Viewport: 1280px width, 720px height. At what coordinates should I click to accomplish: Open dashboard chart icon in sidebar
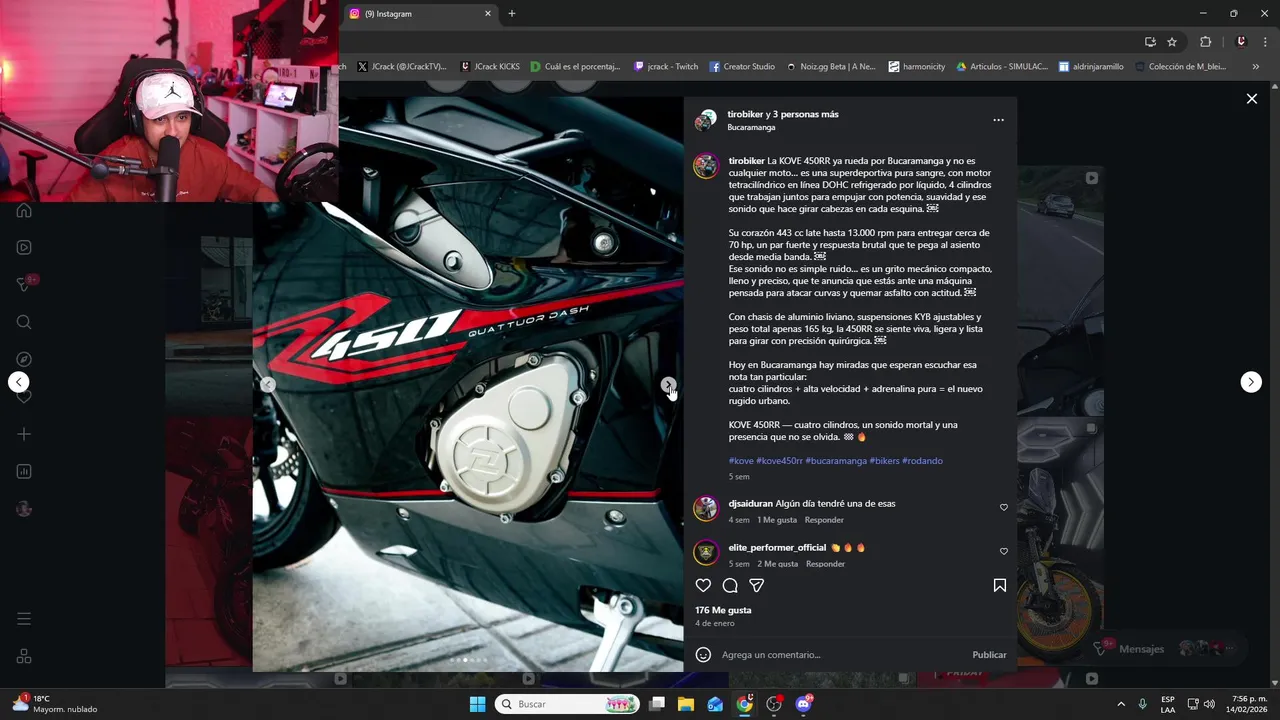(24, 471)
